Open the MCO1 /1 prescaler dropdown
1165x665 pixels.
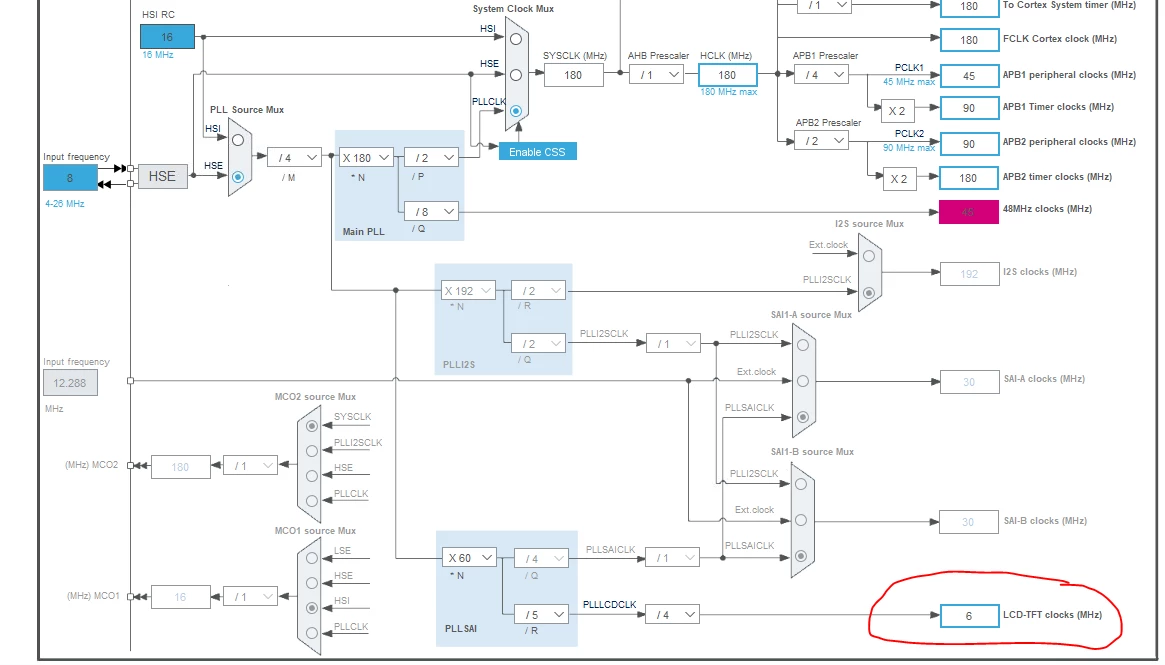[250, 596]
